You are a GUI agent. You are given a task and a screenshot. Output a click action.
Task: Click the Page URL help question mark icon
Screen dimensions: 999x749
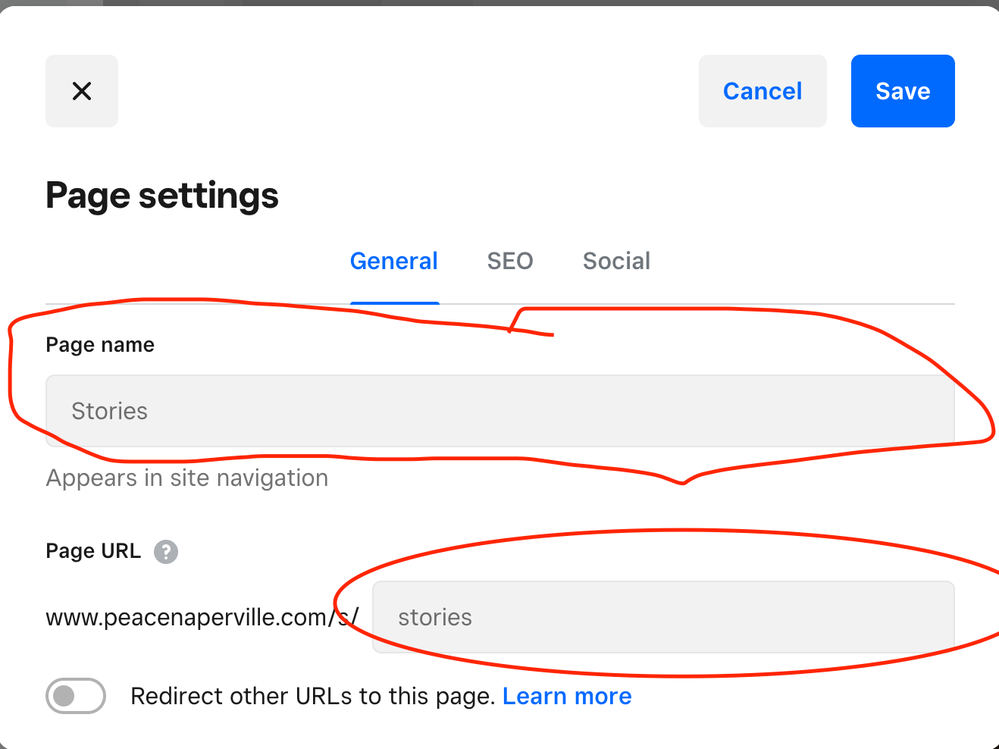(166, 551)
